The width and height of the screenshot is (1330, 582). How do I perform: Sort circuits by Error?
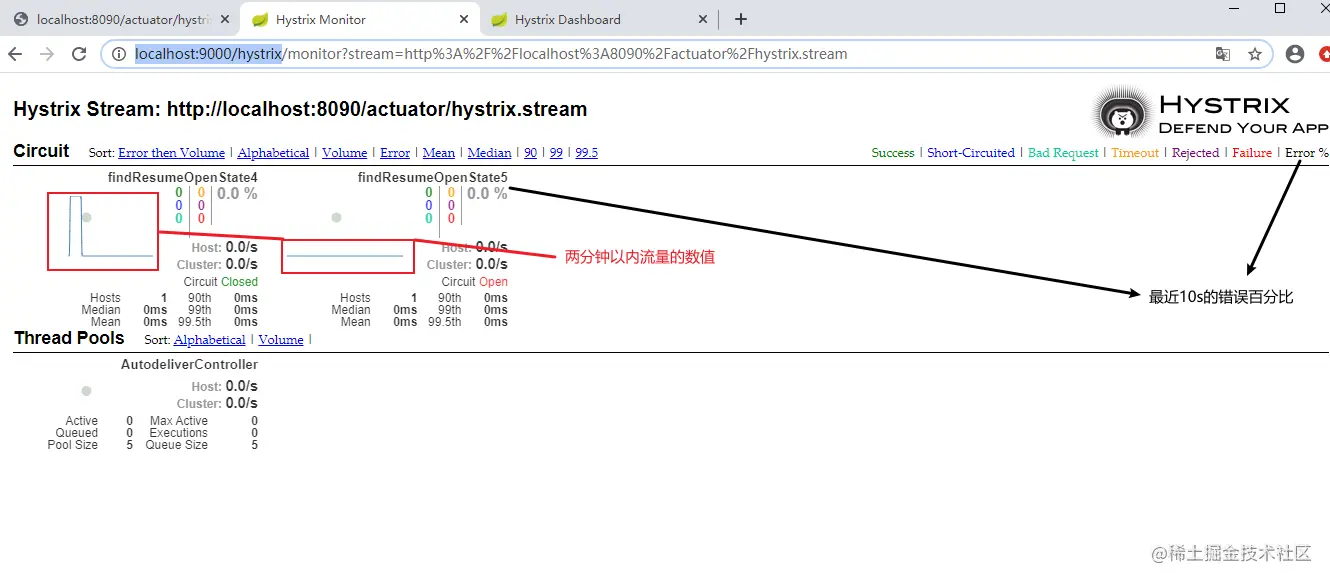(x=395, y=153)
